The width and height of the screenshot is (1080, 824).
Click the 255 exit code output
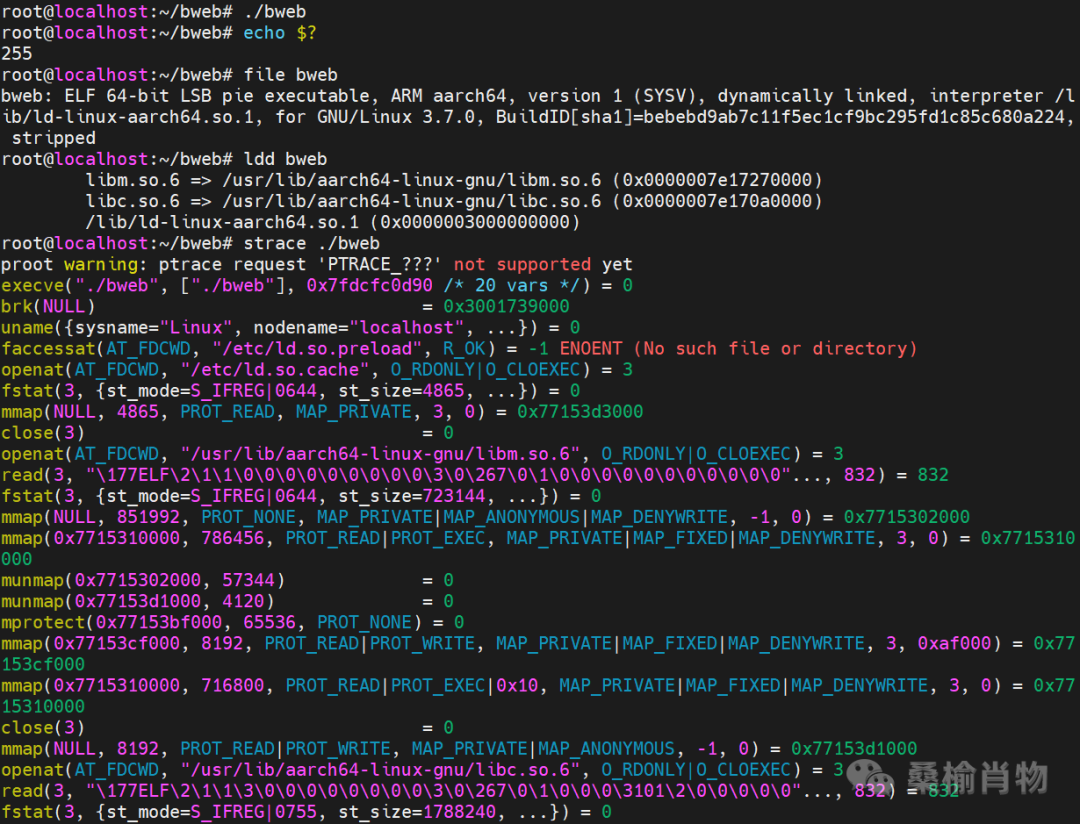click(17, 53)
